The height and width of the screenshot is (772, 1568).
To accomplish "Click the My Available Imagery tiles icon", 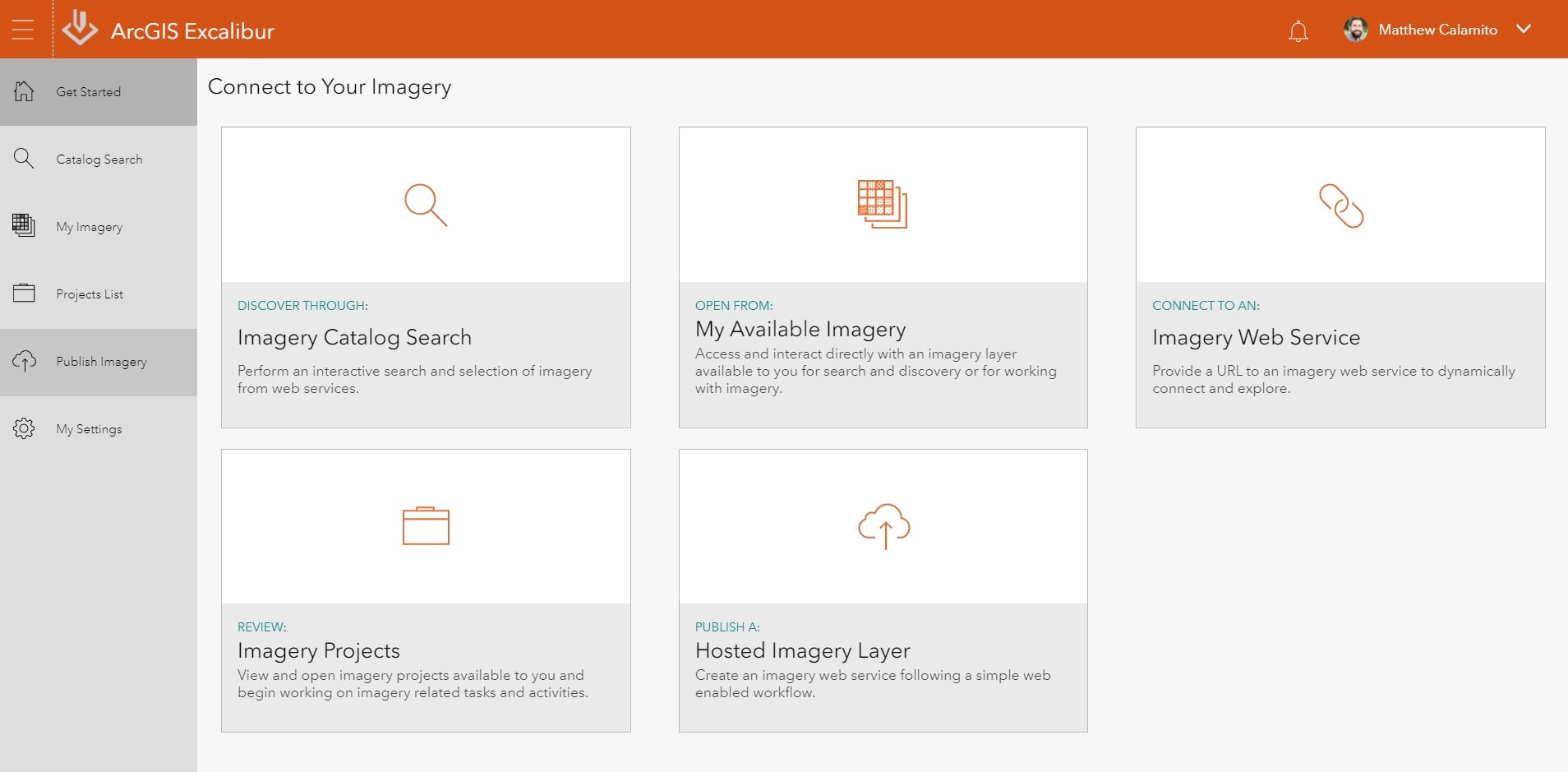I will pos(882,204).
